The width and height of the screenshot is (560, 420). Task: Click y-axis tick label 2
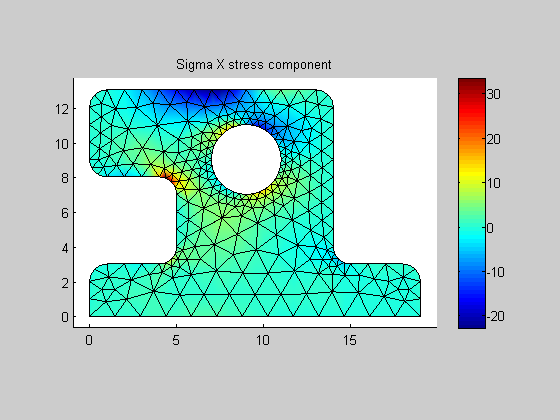point(65,283)
